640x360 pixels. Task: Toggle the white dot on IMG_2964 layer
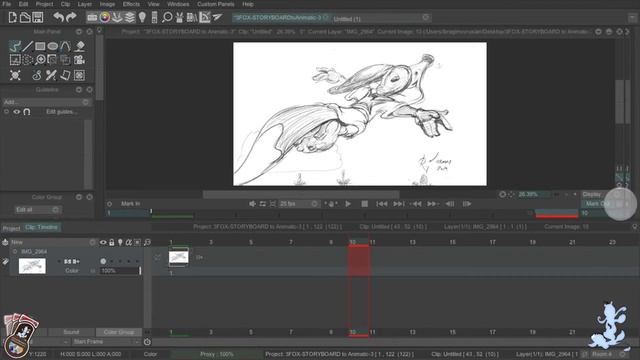(x=103, y=261)
